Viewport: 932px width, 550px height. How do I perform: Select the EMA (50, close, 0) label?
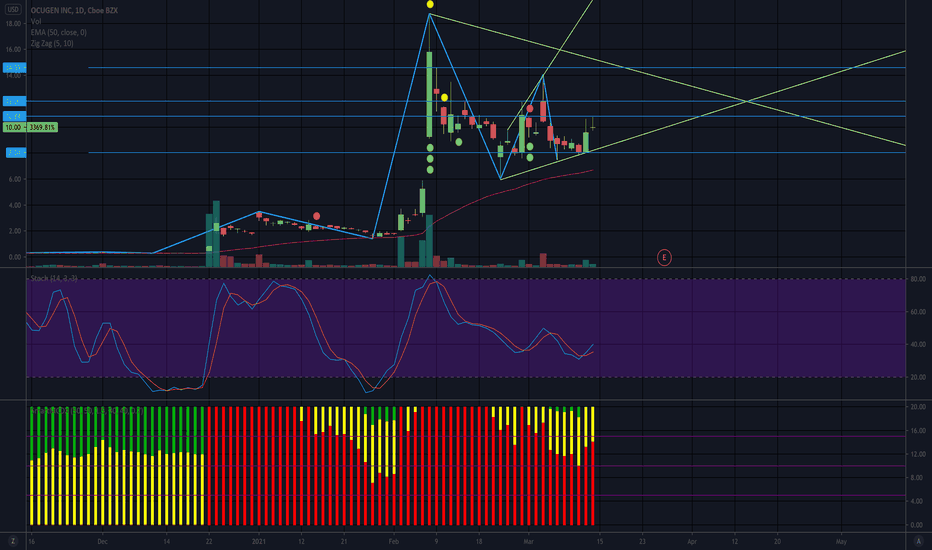(58, 32)
